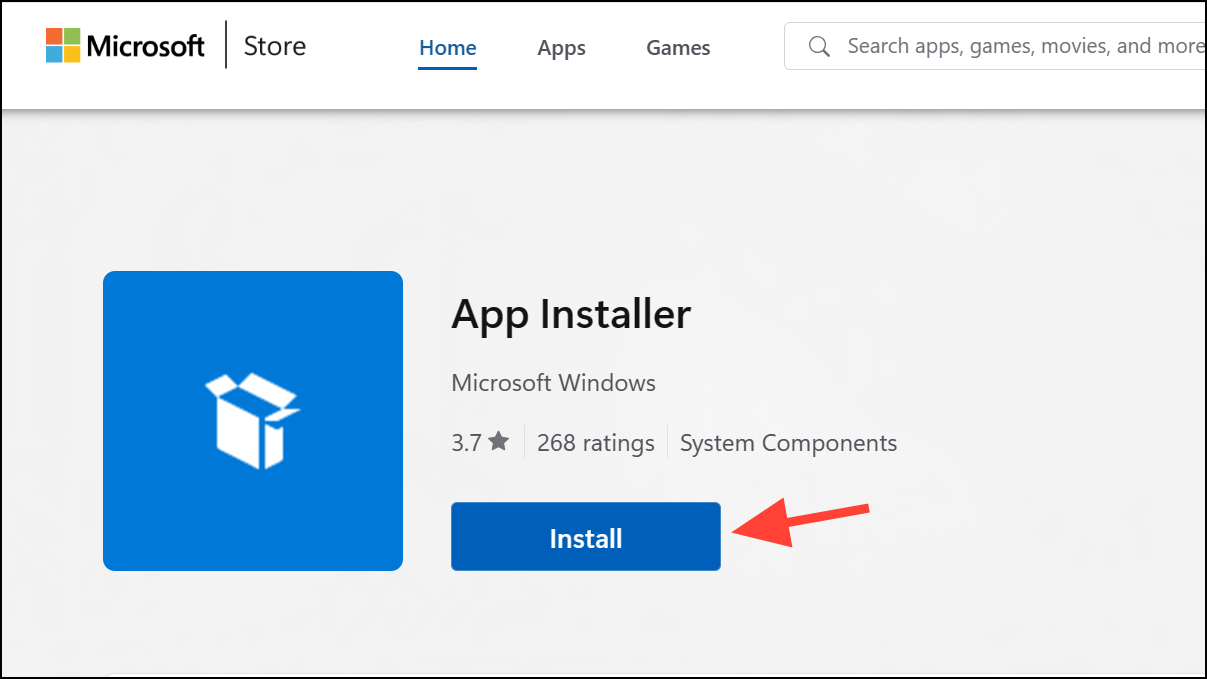Click the Store label
The height and width of the screenshot is (679, 1207).
(274, 45)
